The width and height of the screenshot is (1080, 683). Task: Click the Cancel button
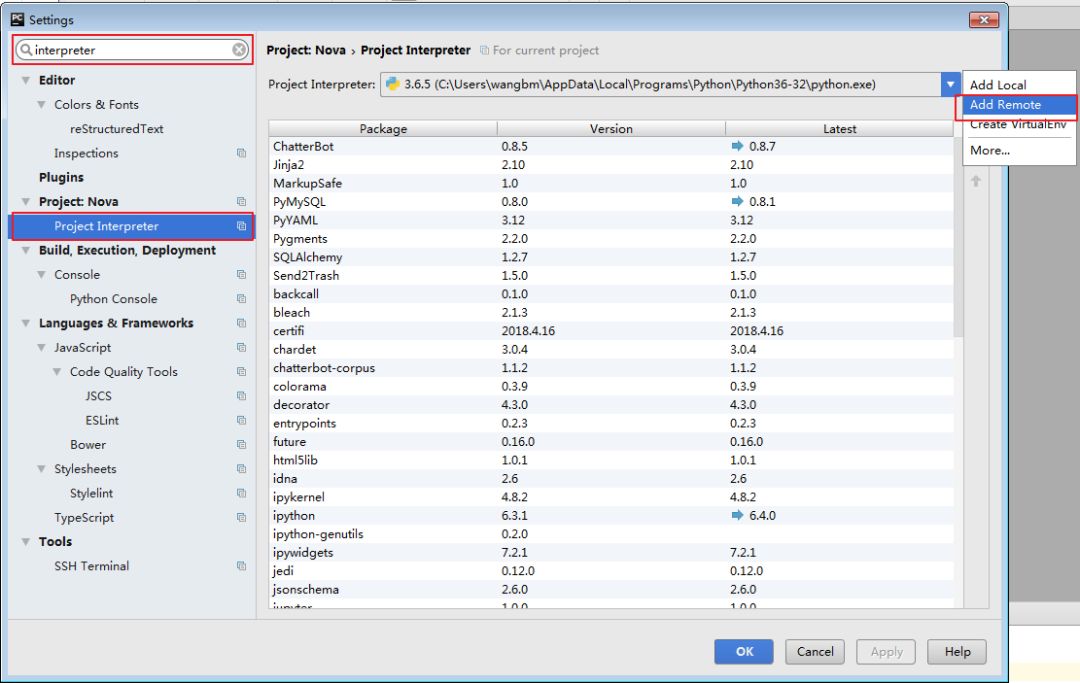point(815,651)
